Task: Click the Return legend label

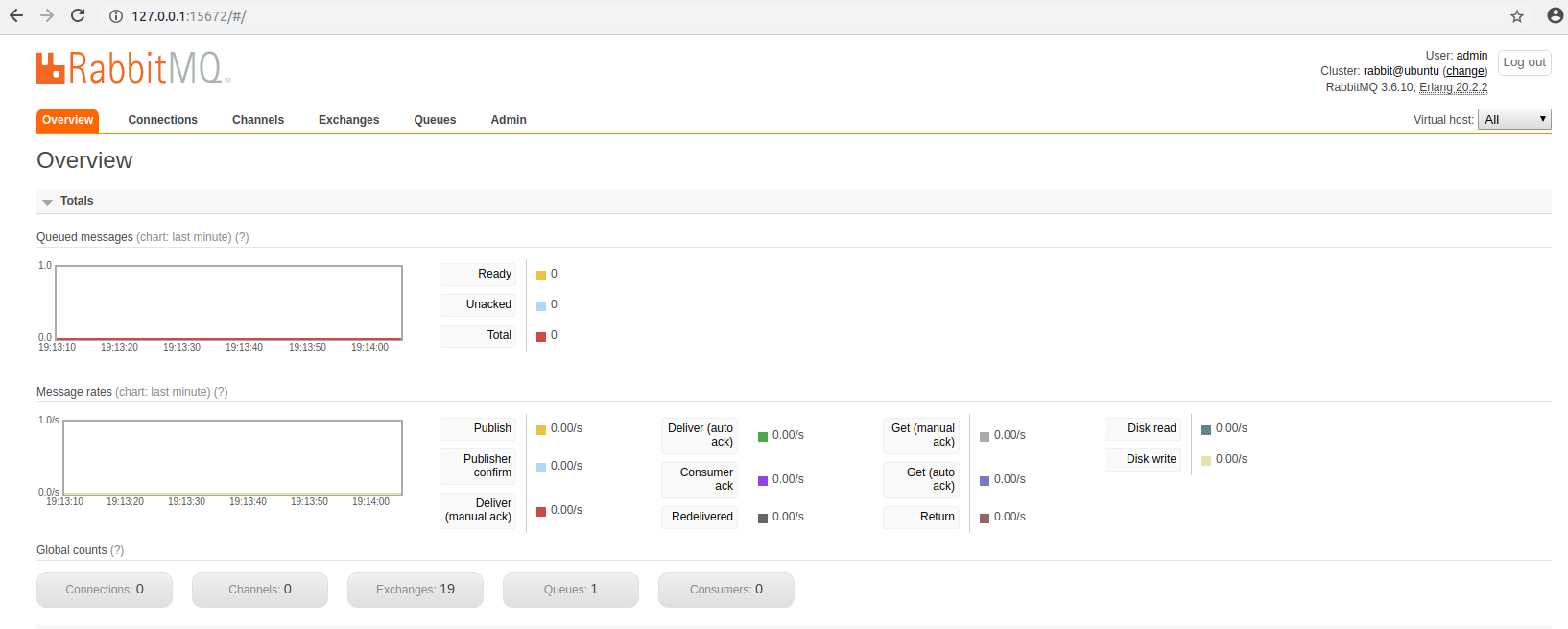Action: [x=921, y=517]
